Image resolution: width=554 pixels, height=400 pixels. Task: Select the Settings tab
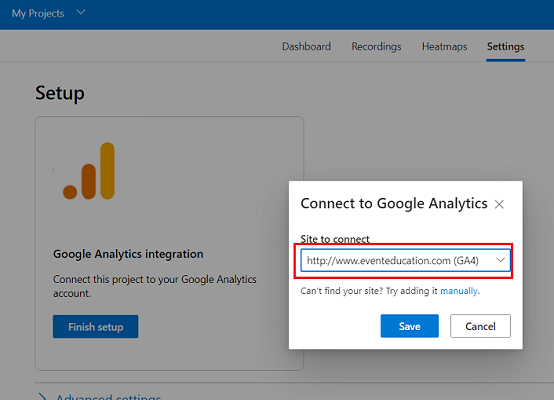pos(505,47)
